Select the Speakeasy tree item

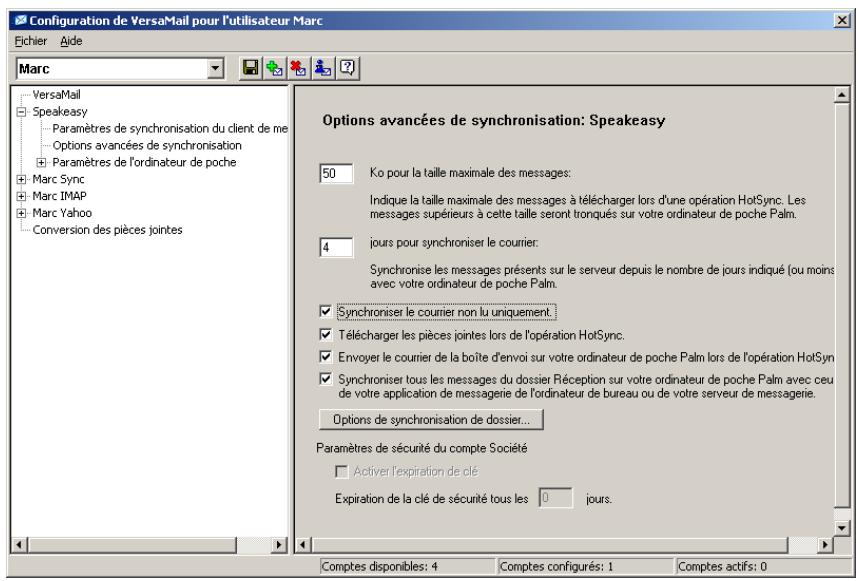tap(60, 112)
